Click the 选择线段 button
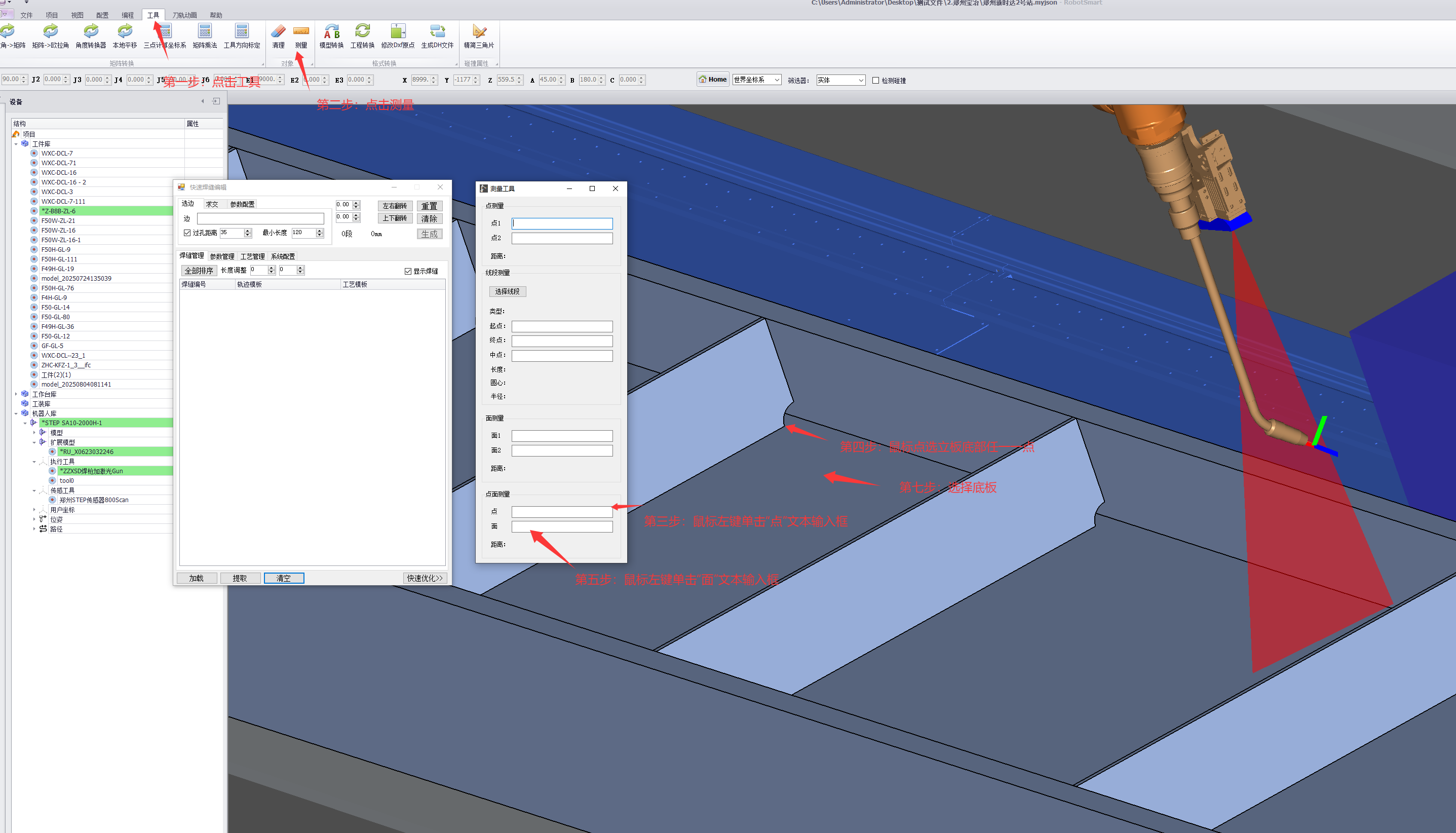 pyautogui.click(x=507, y=292)
